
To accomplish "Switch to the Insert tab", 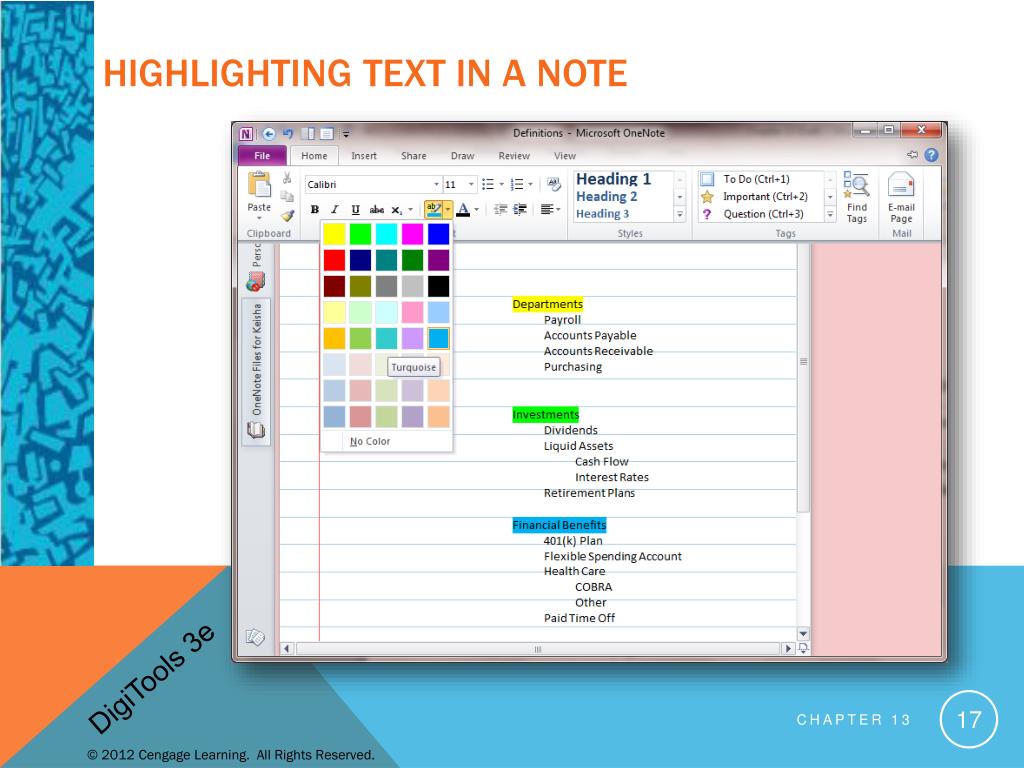I will pyautogui.click(x=364, y=155).
